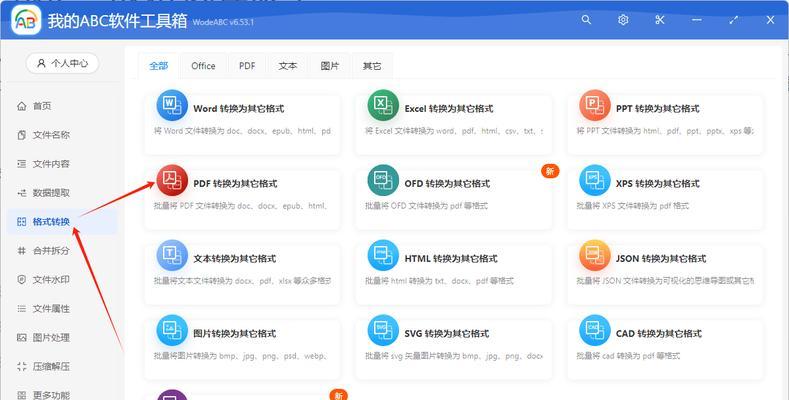Open the search magnifier in title bar
Screen dimensions: 789x400
tap(586, 20)
